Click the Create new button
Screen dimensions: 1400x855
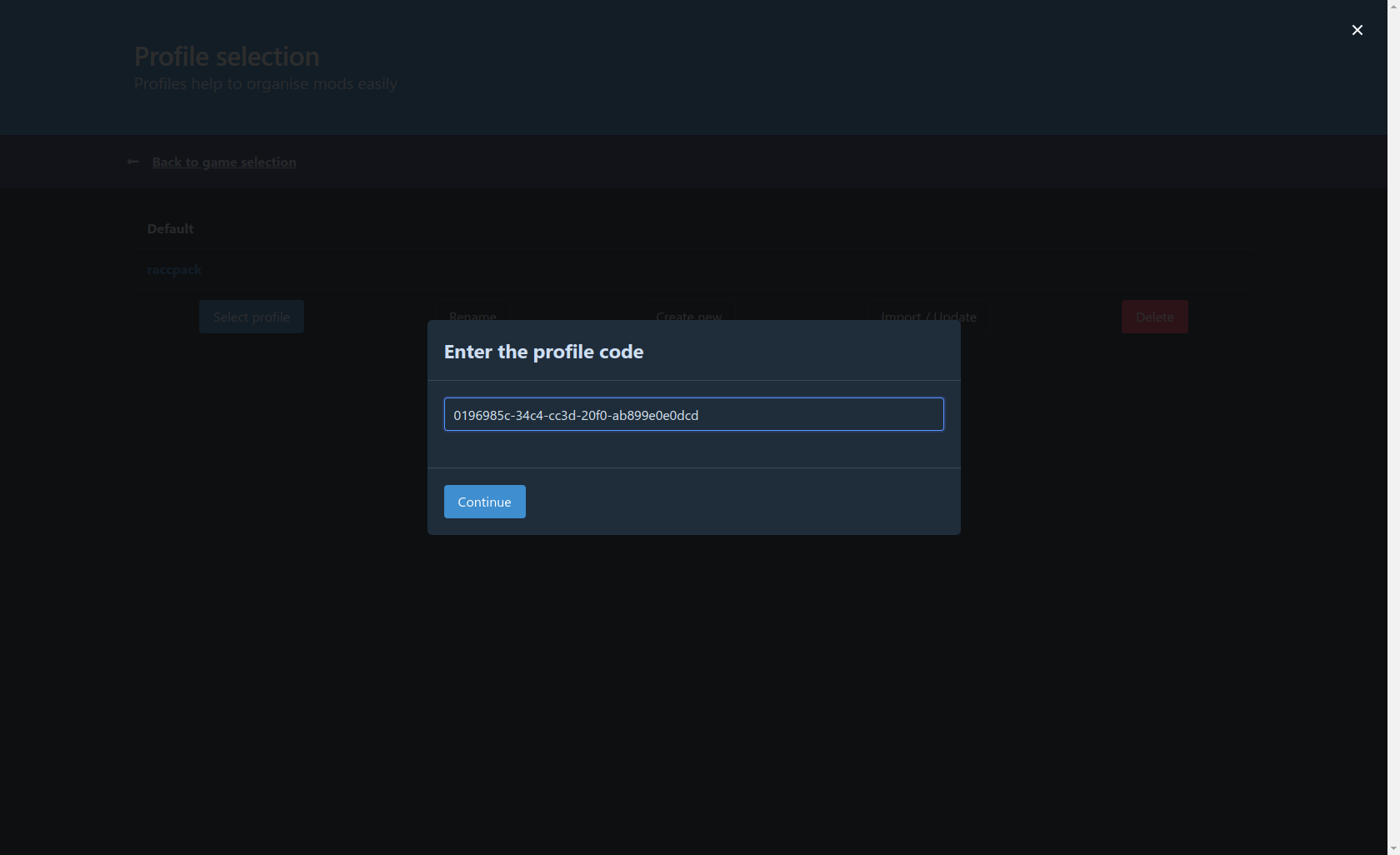(x=688, y=312)
